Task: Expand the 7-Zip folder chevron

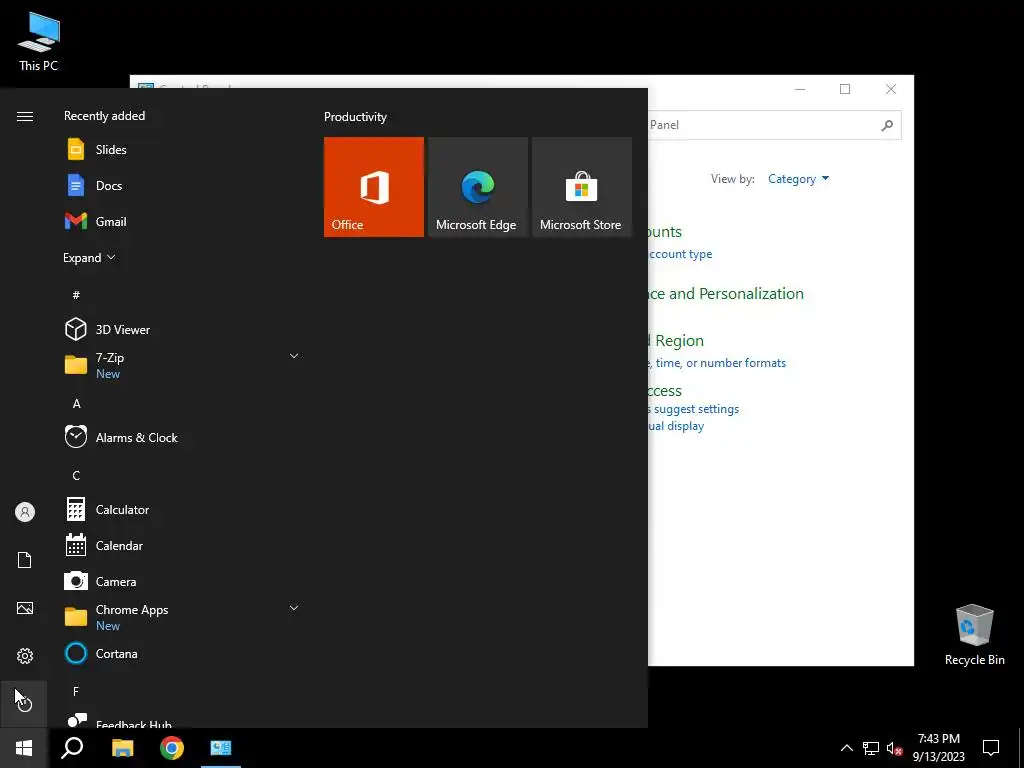Action: coord(294,356)
